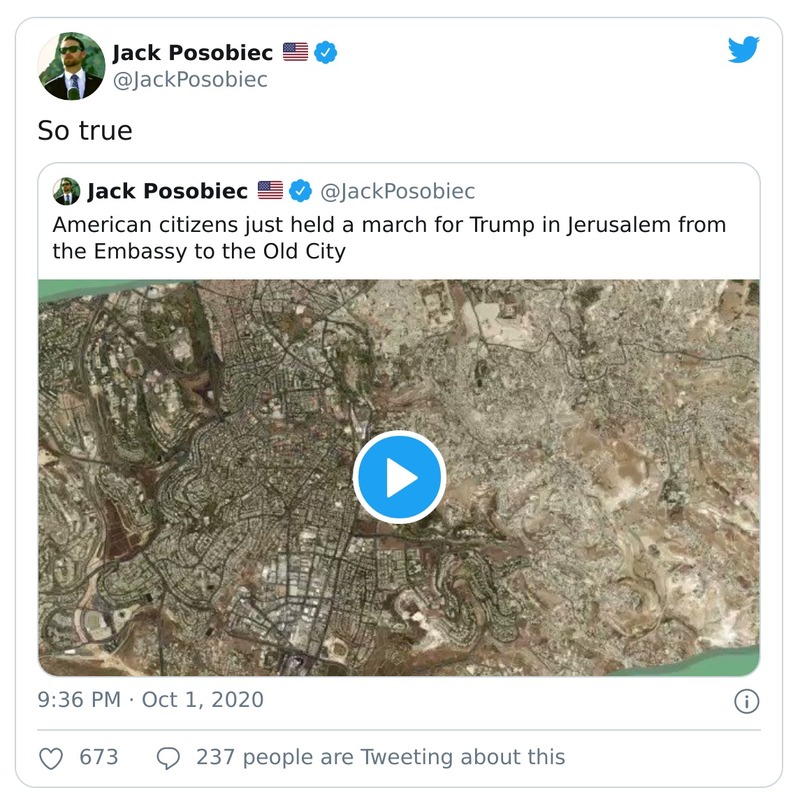Screen dimensions: 800x811
Task: Click Jack Posobiec's profile avatar
Action: tap(69, 64)
